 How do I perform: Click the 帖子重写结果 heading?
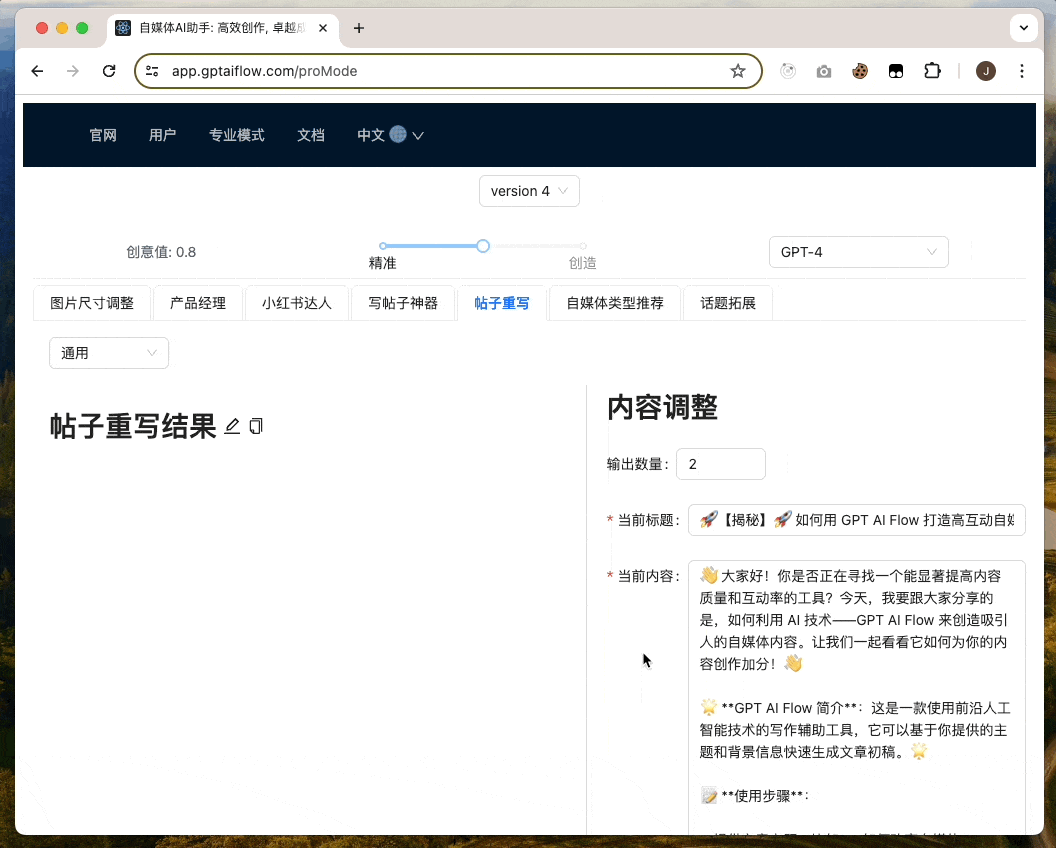[x=133, y=427]
